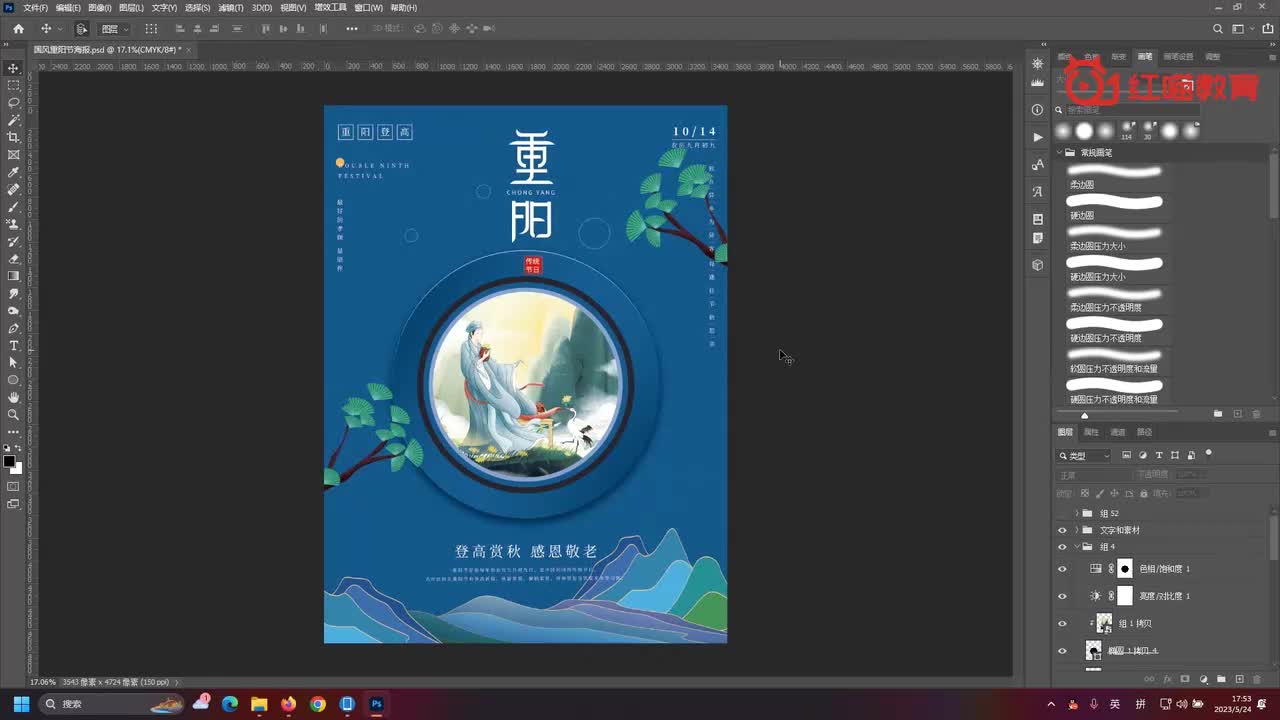Open search icon at top right
The width and height of the screenshot is (1280, 720).
pyautogui.click(x=1217, y=29)
